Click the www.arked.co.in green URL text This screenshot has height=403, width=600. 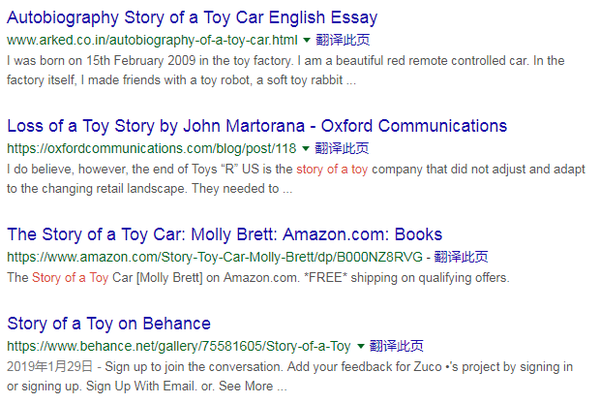tap(152, 40)
